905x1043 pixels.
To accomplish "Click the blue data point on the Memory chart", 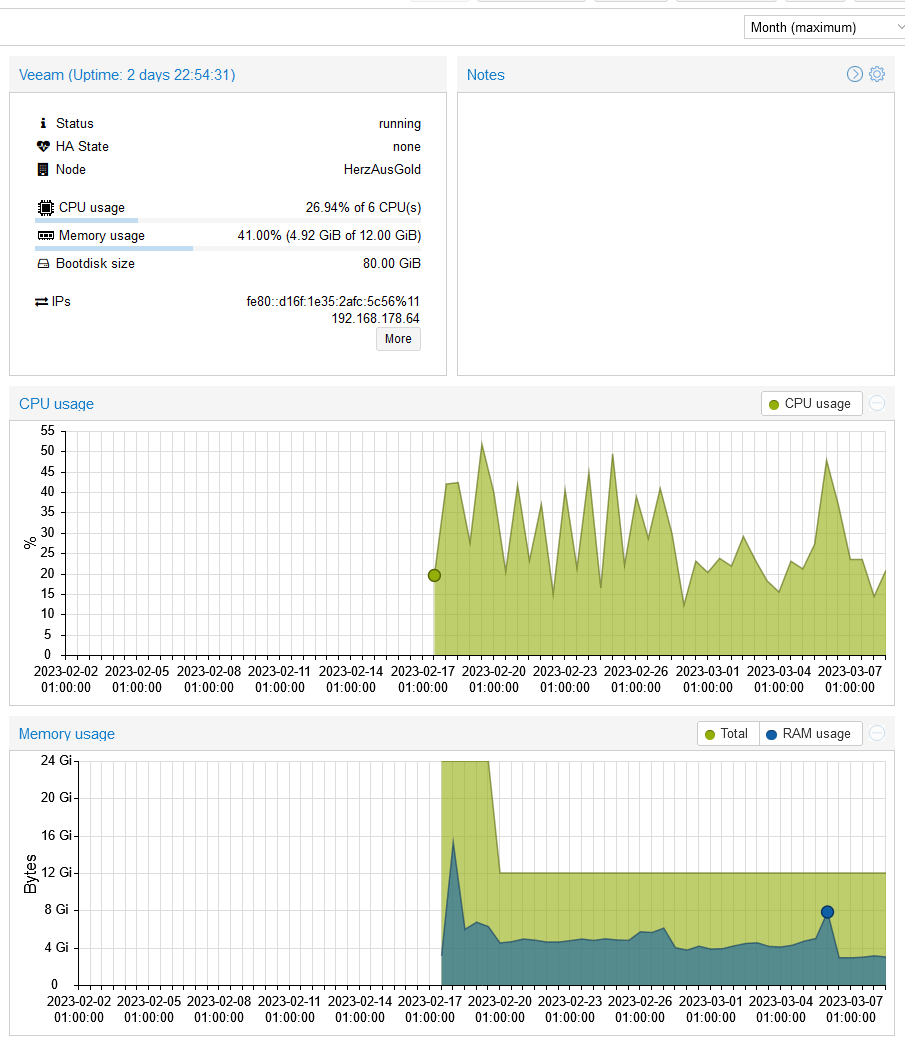I will coord(826,911).
